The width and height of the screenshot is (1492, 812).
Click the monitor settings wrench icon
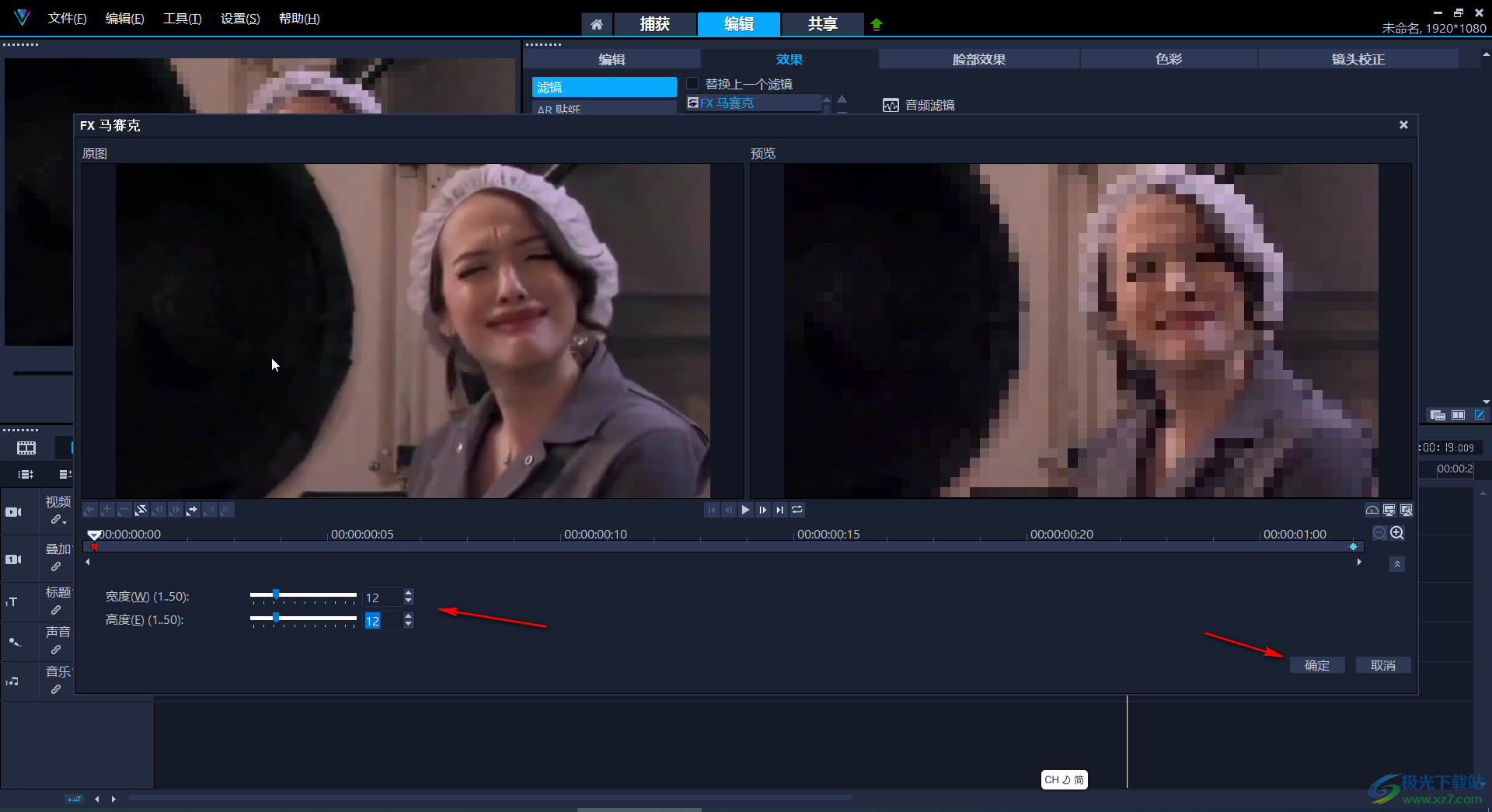1406,510
